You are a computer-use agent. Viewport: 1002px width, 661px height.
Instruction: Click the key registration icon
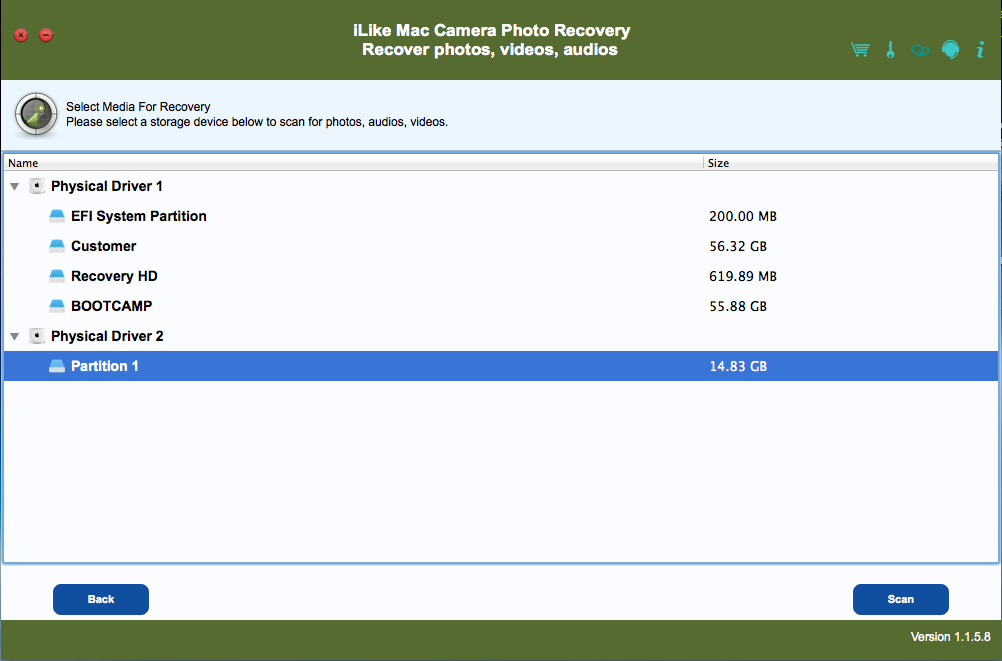coord(890,50)
